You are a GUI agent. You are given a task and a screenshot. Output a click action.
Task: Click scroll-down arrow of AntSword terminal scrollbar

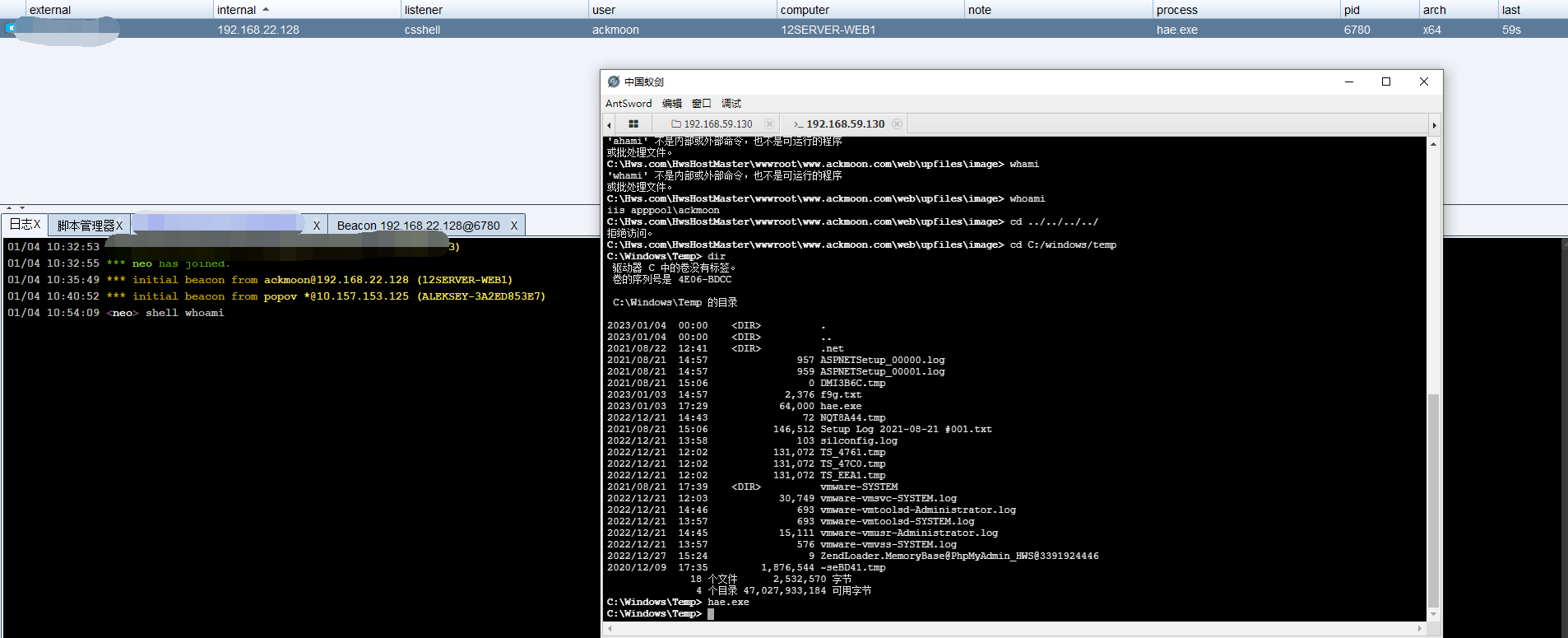[1434, 614]
